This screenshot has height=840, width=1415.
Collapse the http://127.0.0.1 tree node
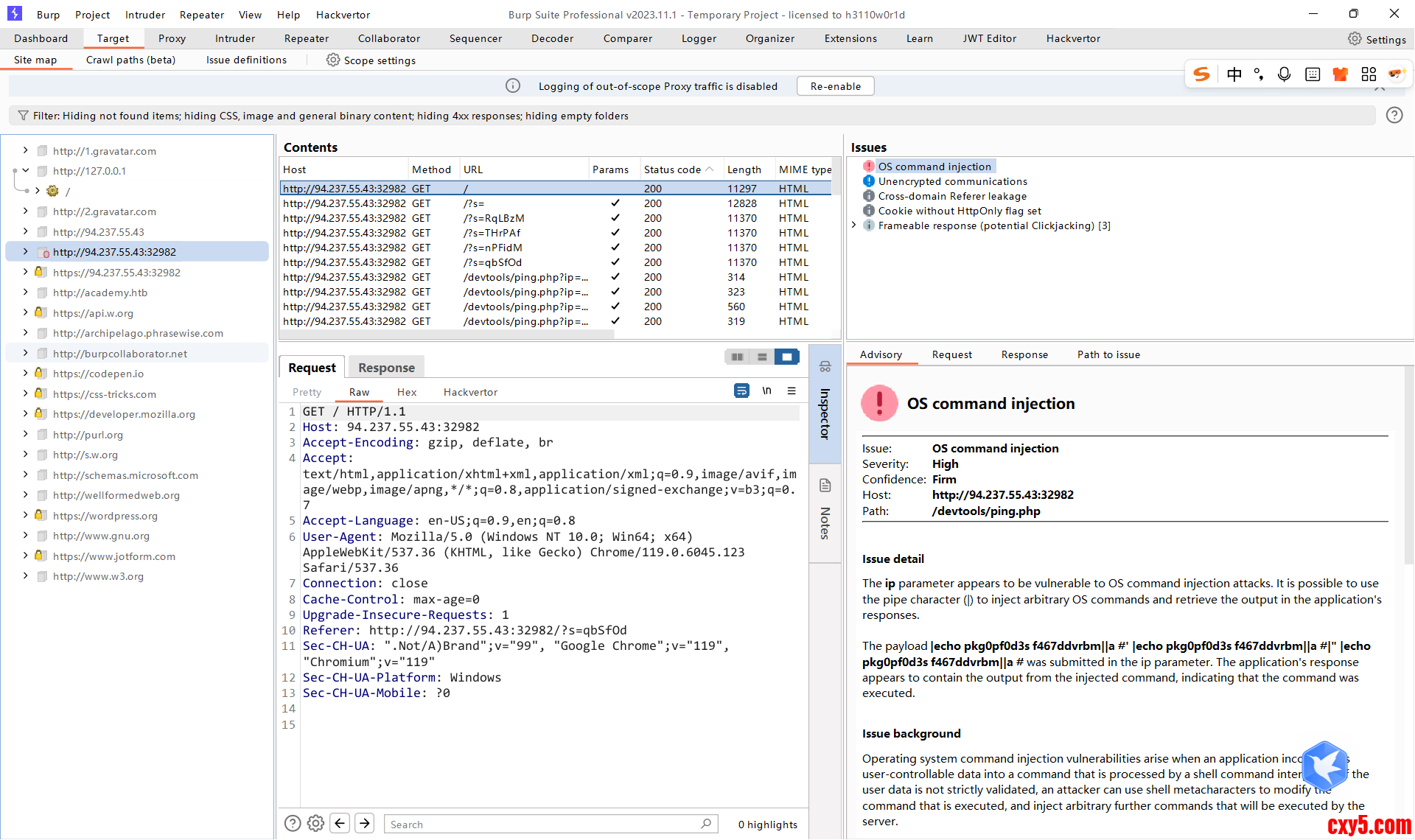25,171
